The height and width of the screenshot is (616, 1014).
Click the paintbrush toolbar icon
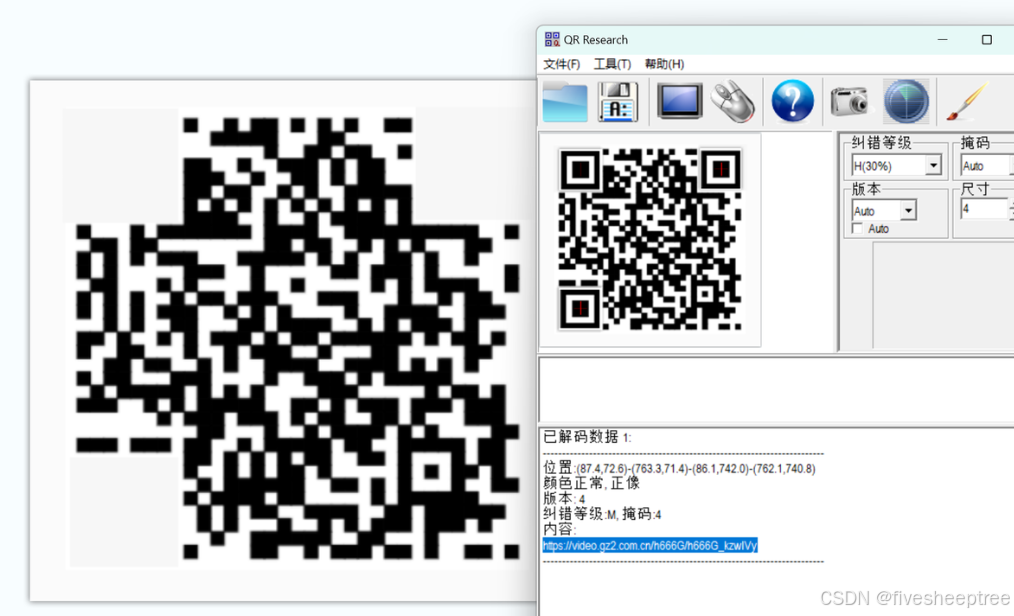[x=968, y=101]
